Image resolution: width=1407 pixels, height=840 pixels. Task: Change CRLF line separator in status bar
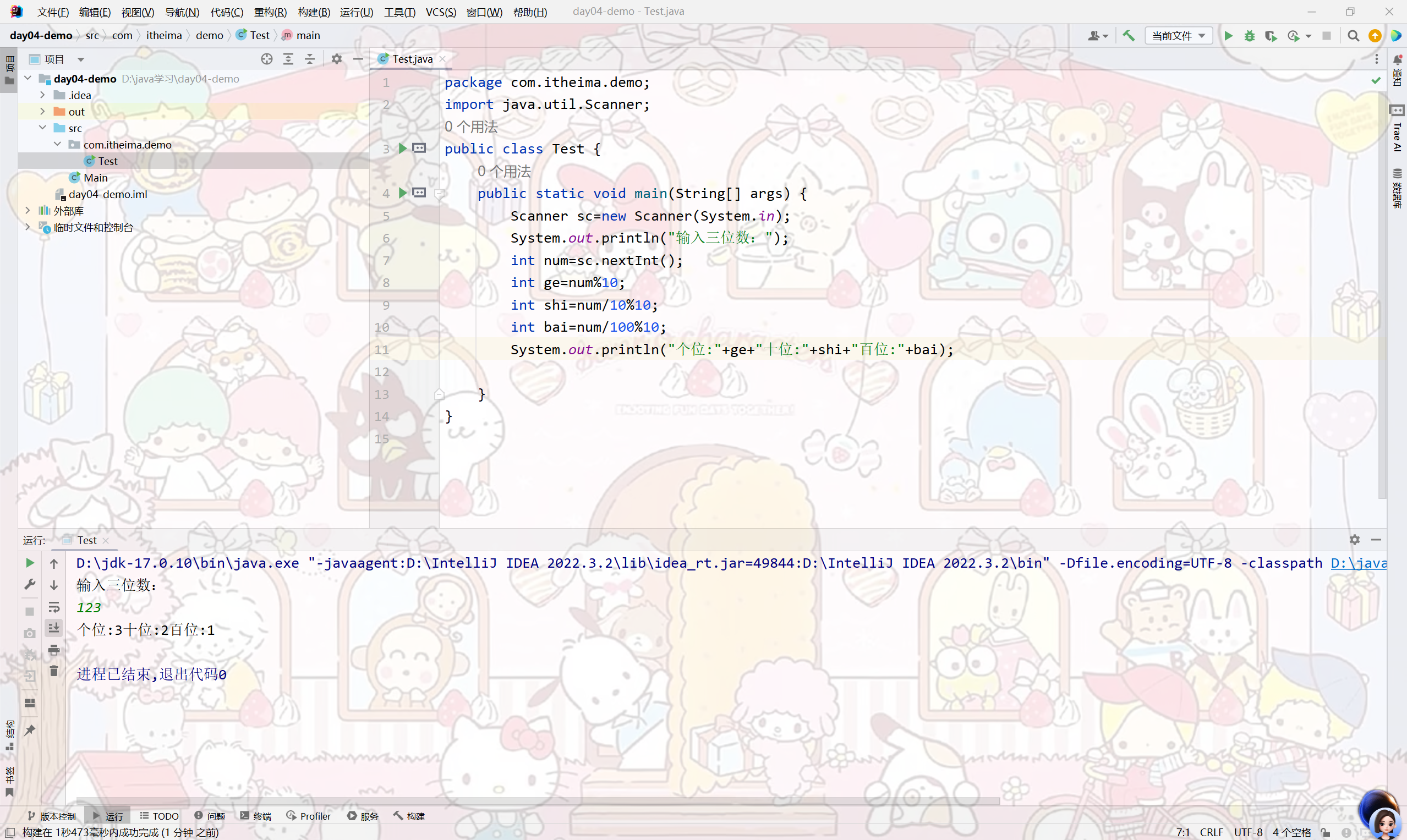tap(1211, 832)
